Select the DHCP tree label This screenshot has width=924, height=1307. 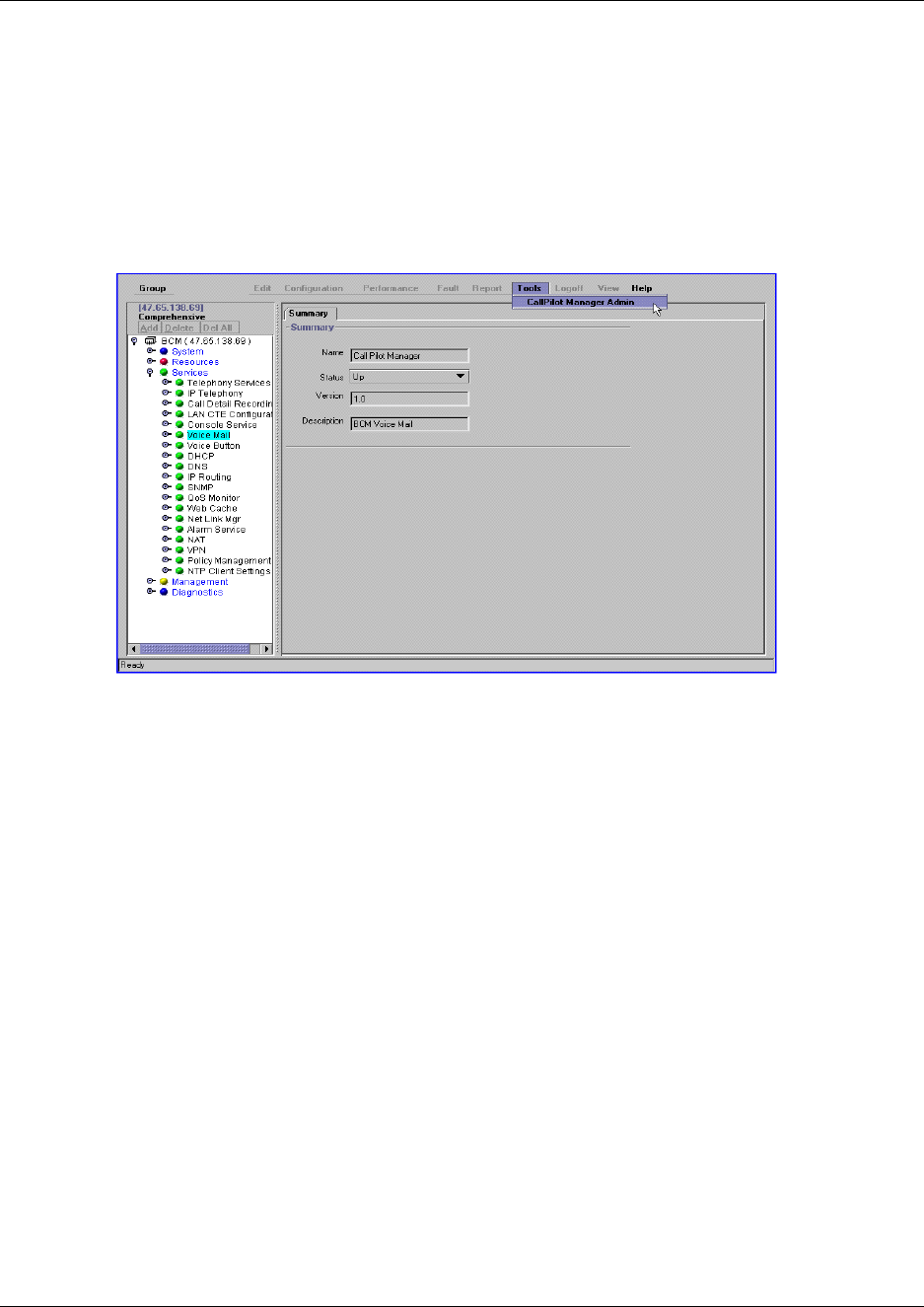coord(200,456)
